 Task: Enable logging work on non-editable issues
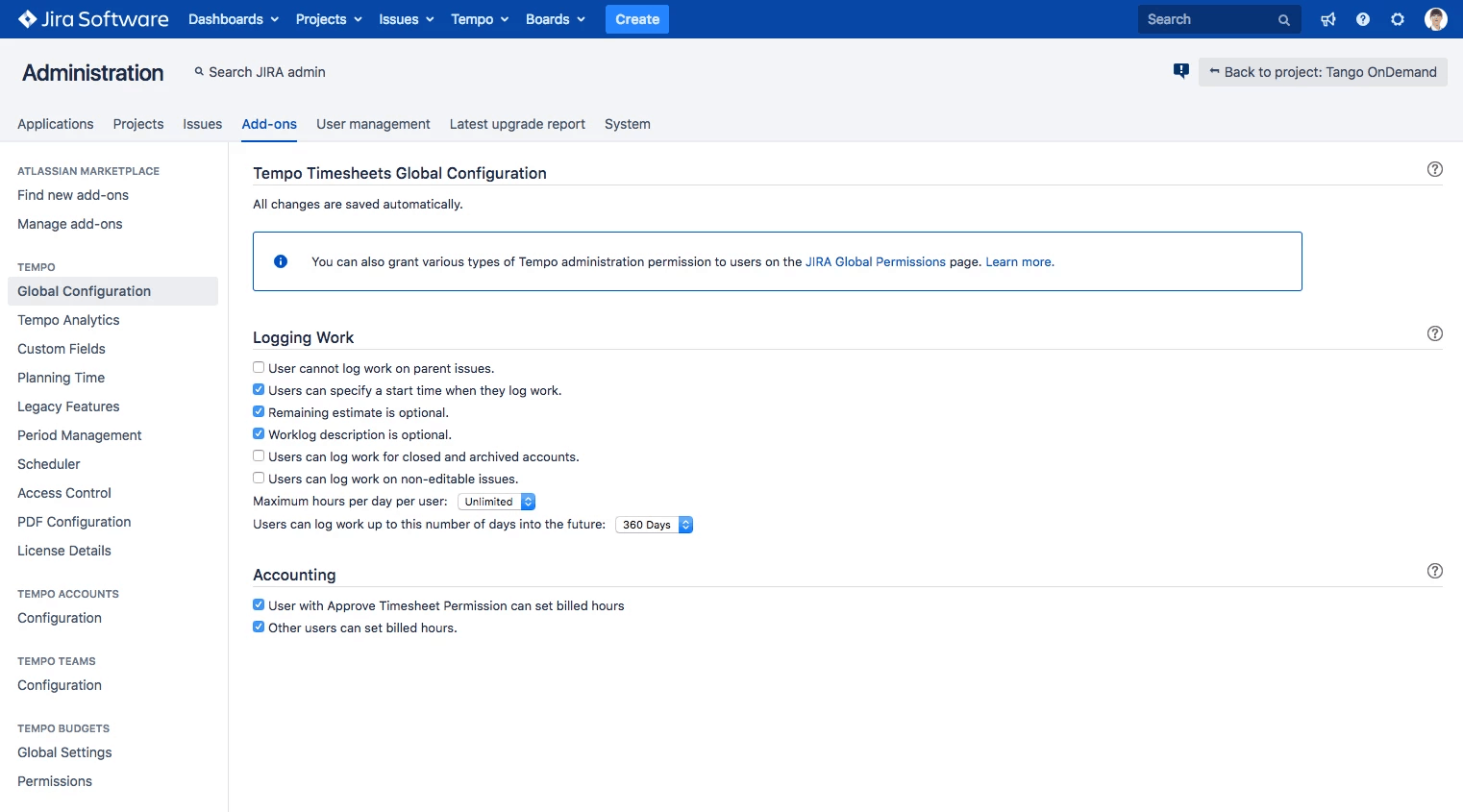point(258,477)
